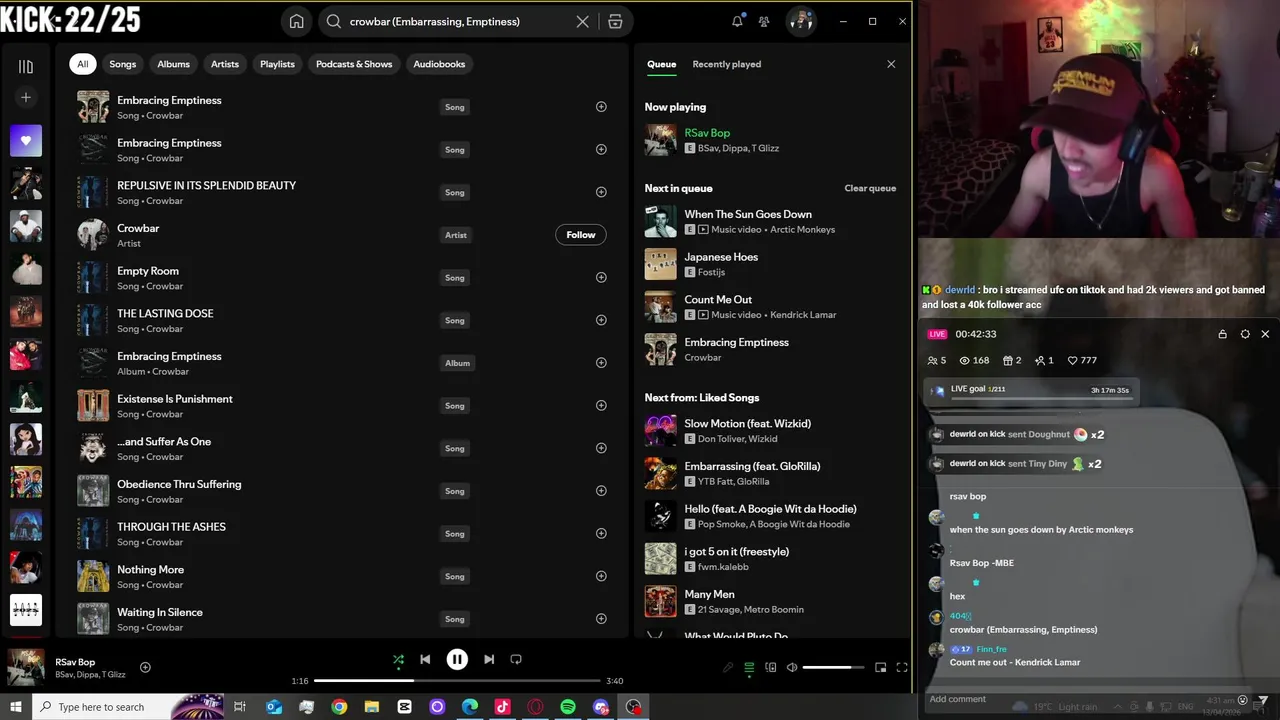Click Embracing Emptiness by Crowbar in the queue
Image resolution: width=1280 pixels, height=720 pixels.
(771, 349)
